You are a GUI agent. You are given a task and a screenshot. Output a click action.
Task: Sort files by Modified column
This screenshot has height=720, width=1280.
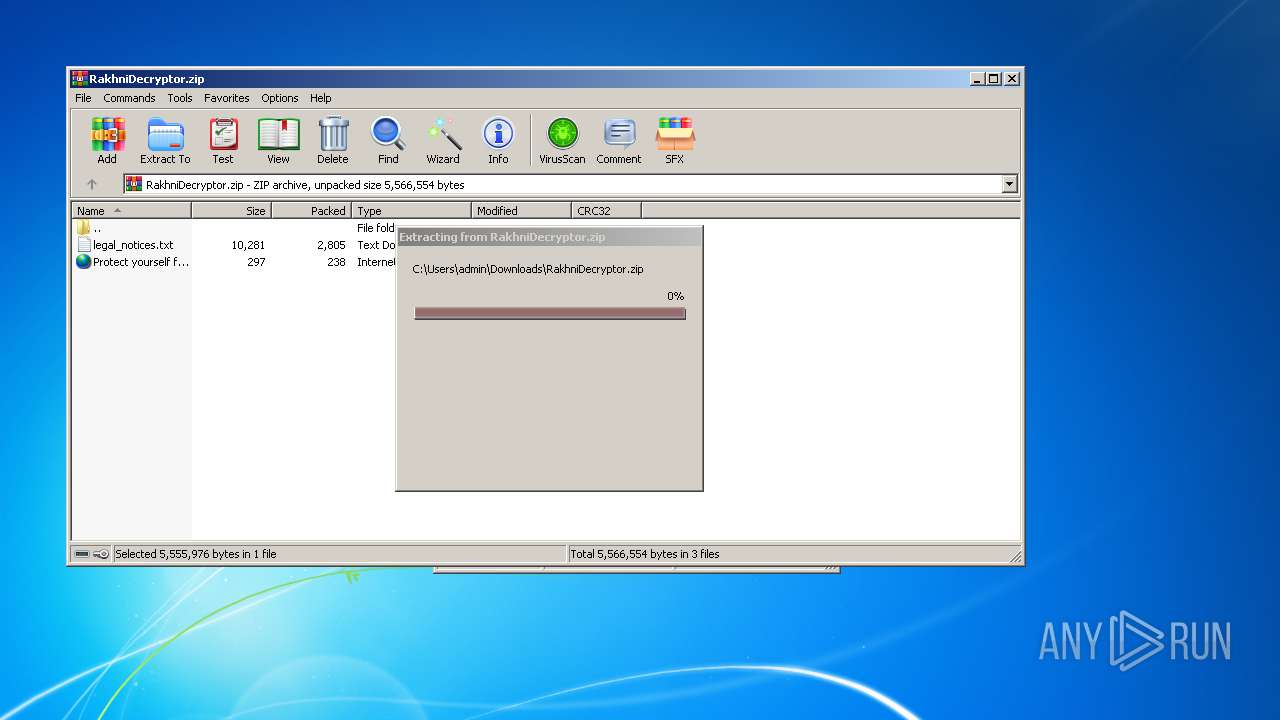click(521, 210)
